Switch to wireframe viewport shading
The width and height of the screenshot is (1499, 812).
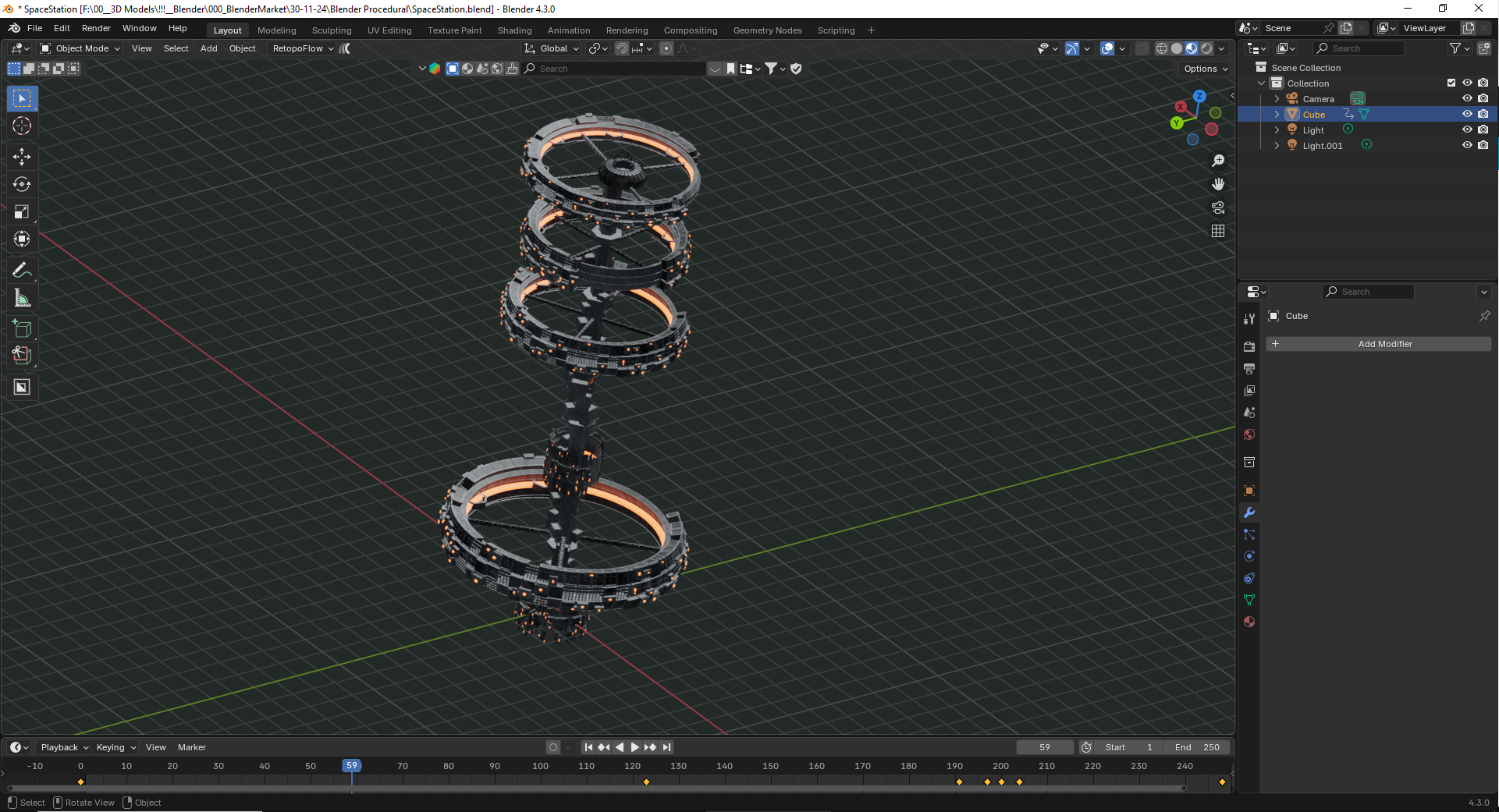coord(1162,48)
